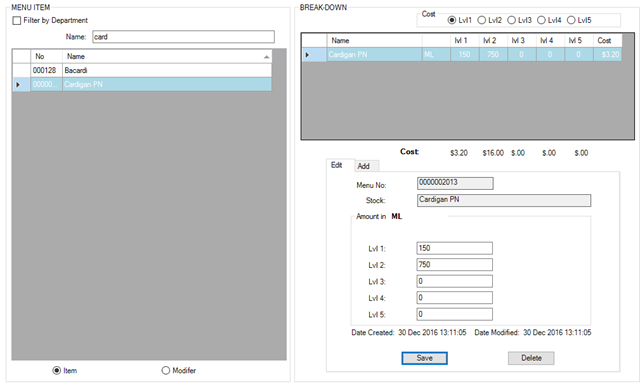Click the $16.00 total cost value
Image resolution: width=640 pixels, height=384 pixels.
pos(493,153)
